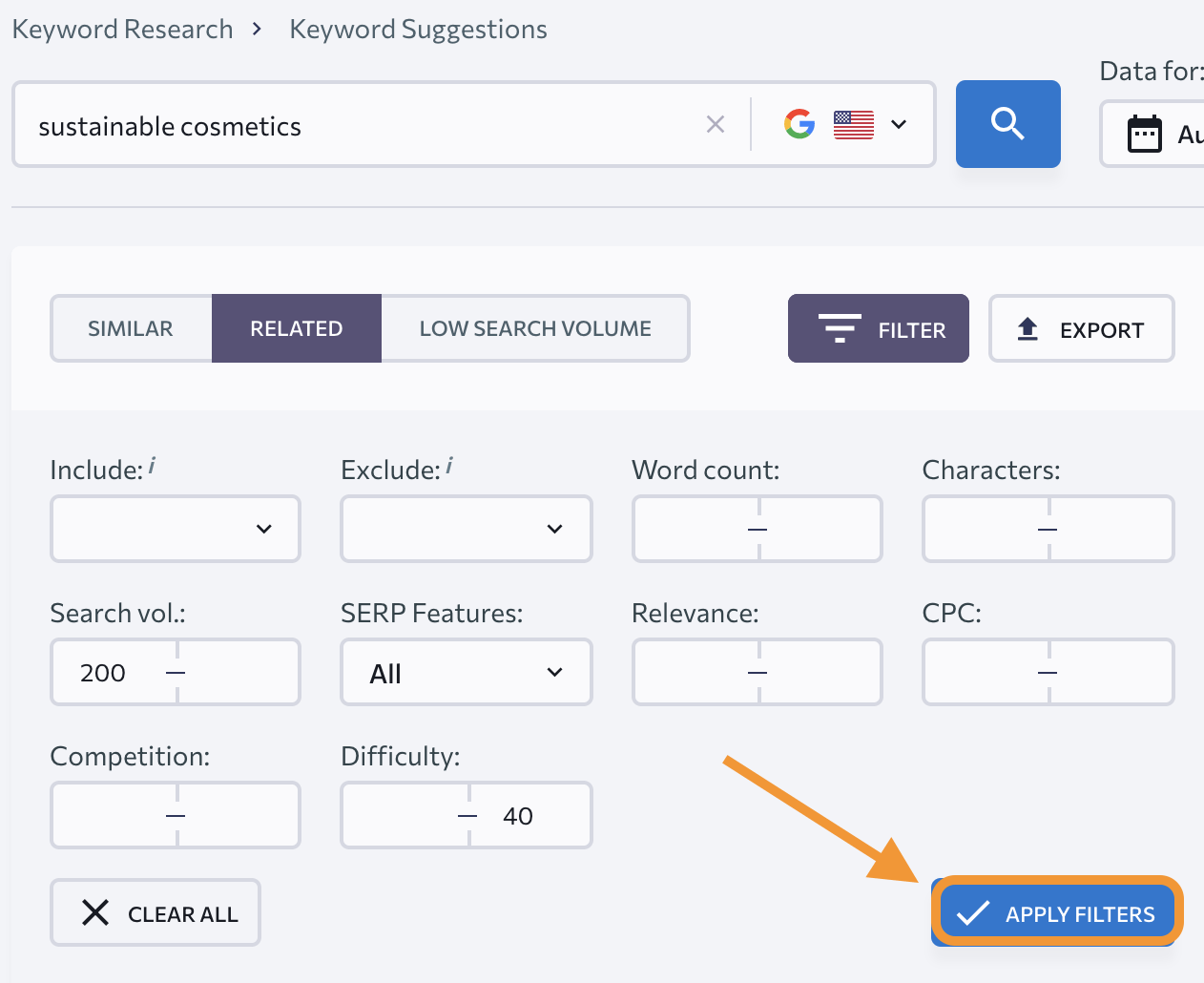Open the Exclude dropdown
This screenshot has width=1204, height=983.
pyautogui.click(x=466, y=529)
